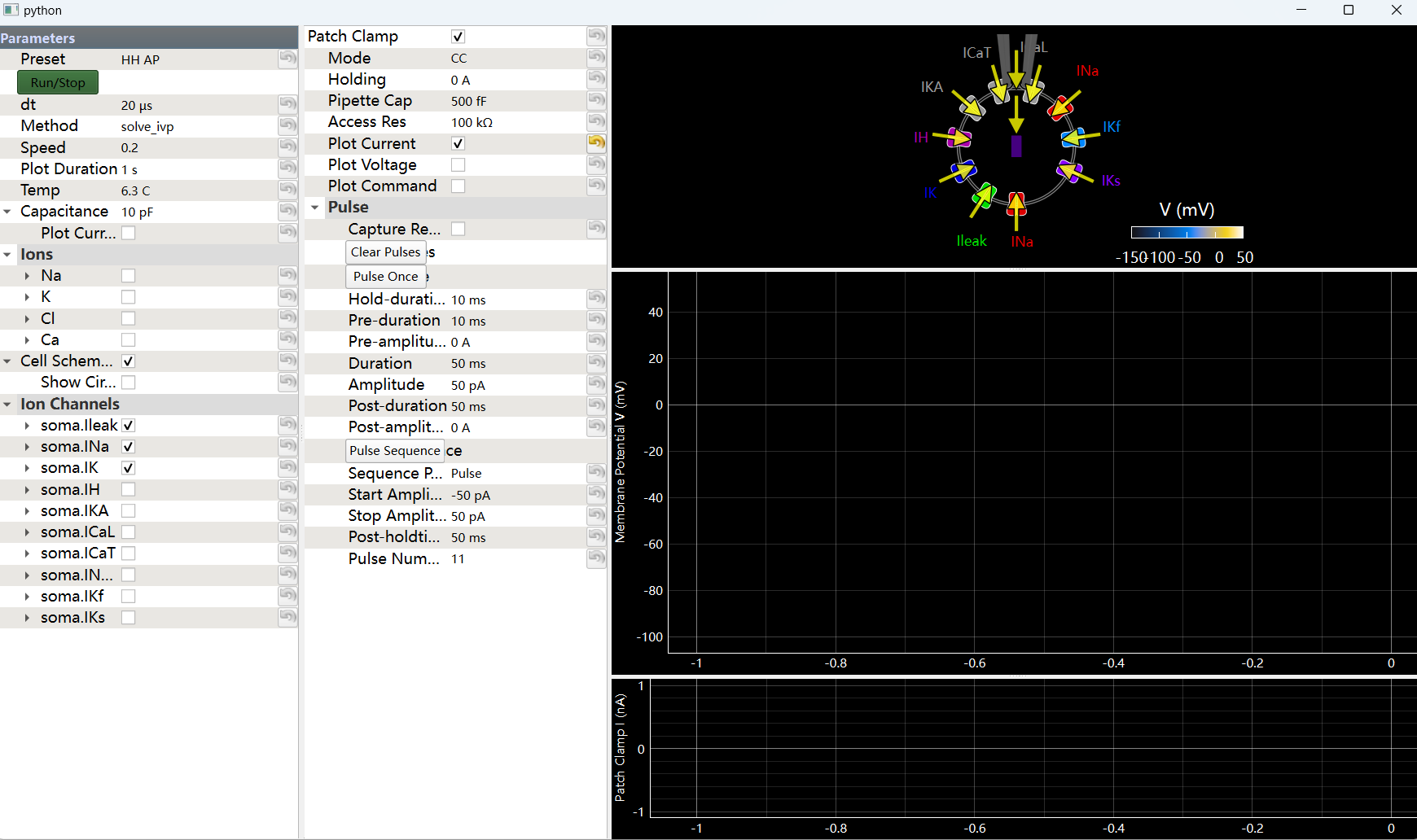Uncheck the Plot Current checkbox
This screenshot has width=1417, height=840.
tap(458, 143)
